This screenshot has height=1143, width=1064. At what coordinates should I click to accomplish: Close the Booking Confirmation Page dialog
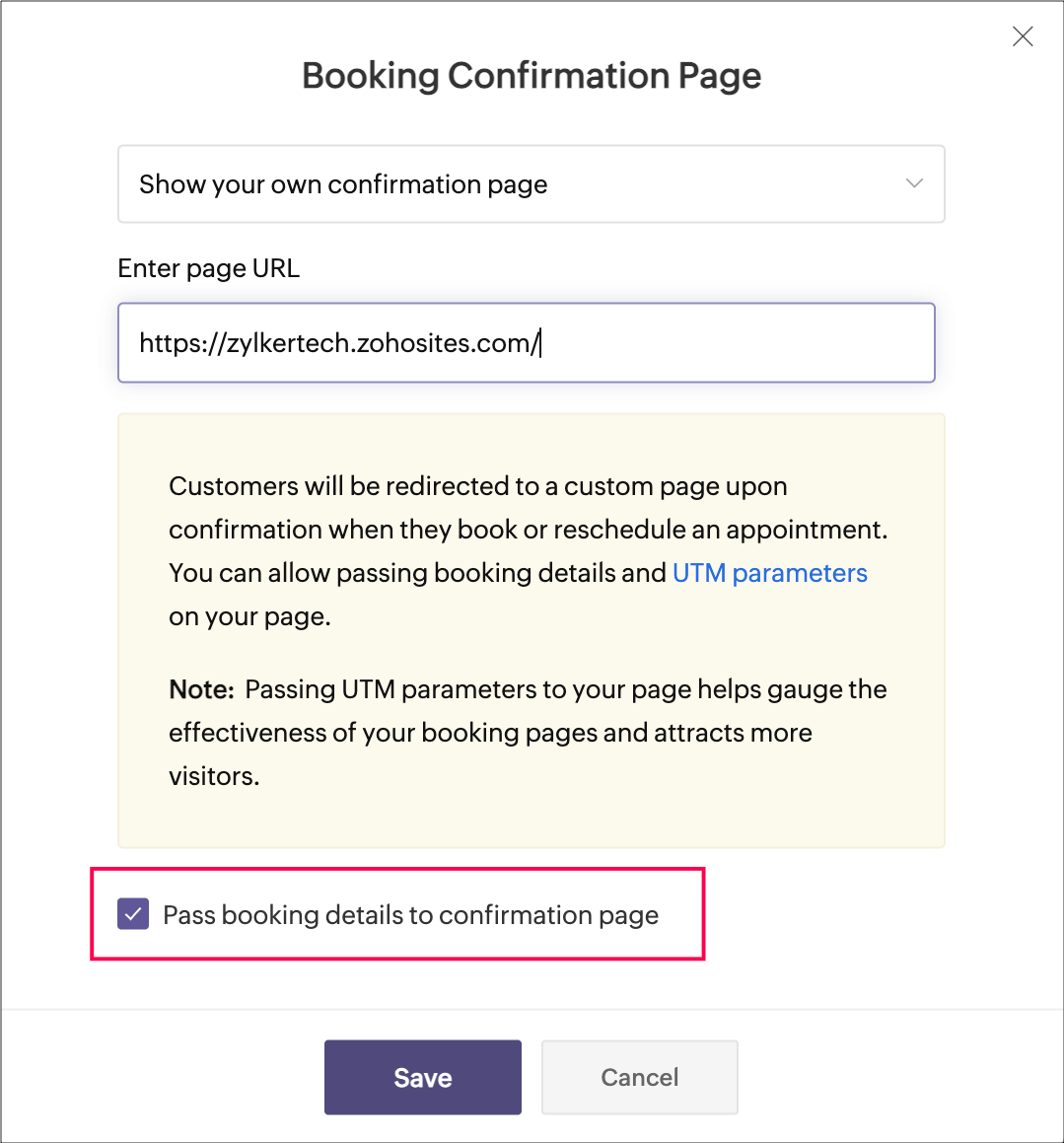tap(1023, 37)
